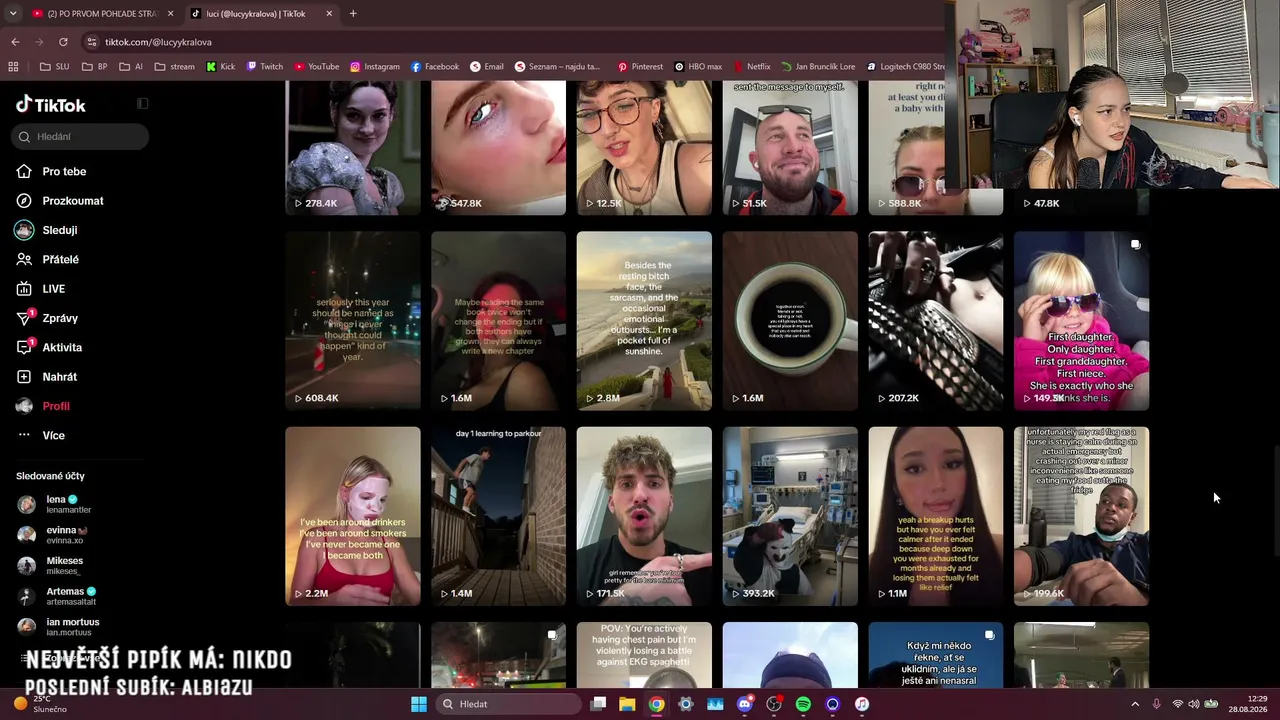The width and height of the screenshot is (1280, 720).
Task: Open the Windows Start menu
Action: pos(419,704)
